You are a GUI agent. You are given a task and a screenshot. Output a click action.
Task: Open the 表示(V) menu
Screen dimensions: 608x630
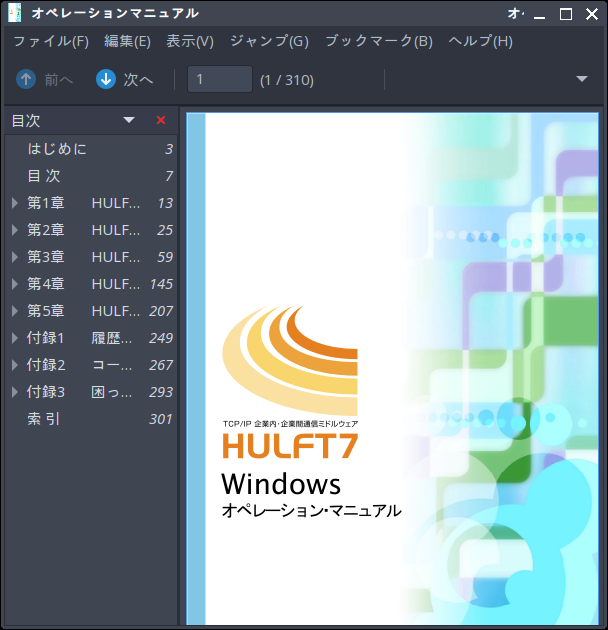(x=190, y=41)
